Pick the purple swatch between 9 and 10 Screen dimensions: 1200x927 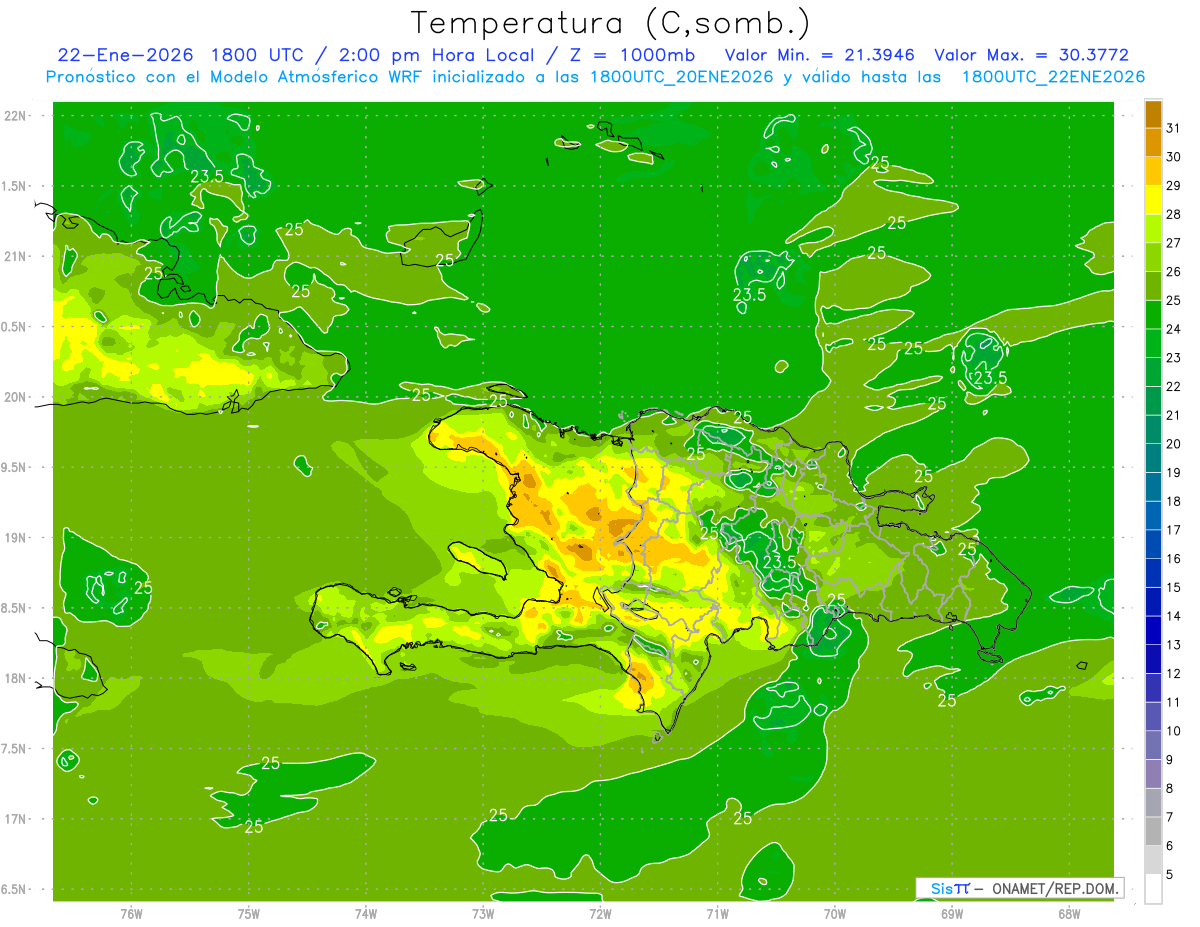click(1153, 745)
